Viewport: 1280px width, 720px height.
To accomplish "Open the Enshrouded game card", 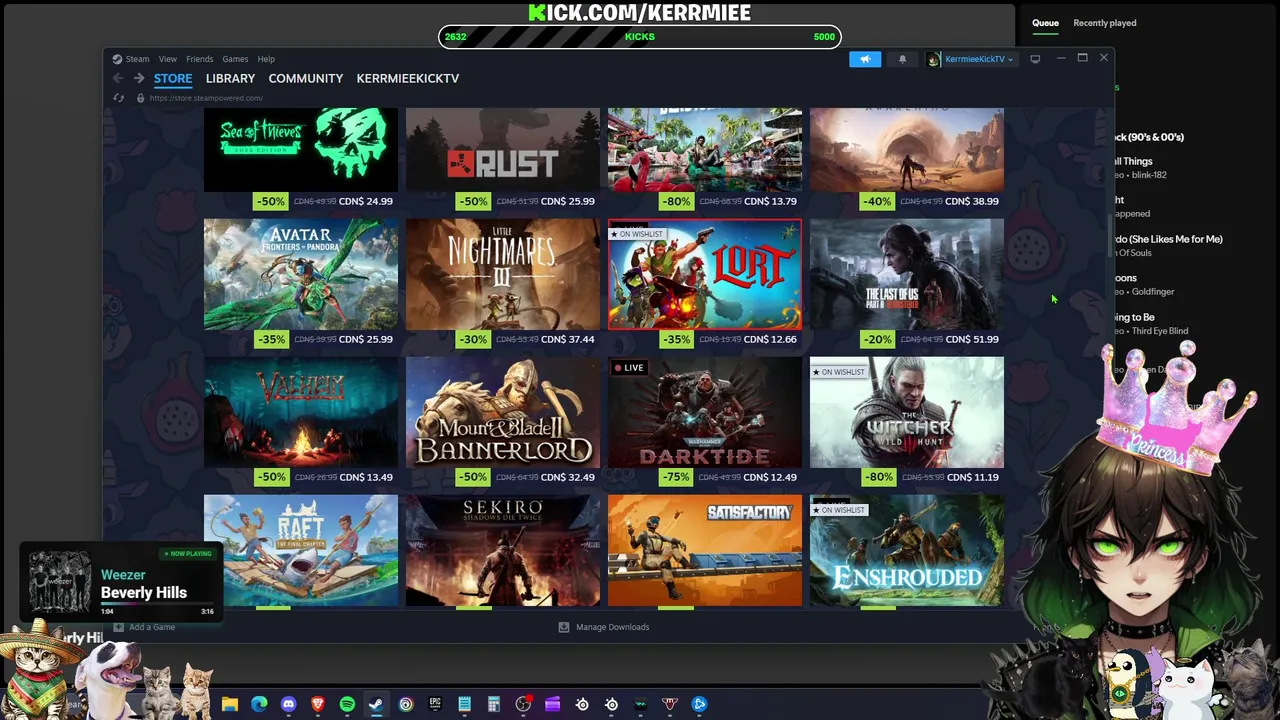I will pos(907,551).
